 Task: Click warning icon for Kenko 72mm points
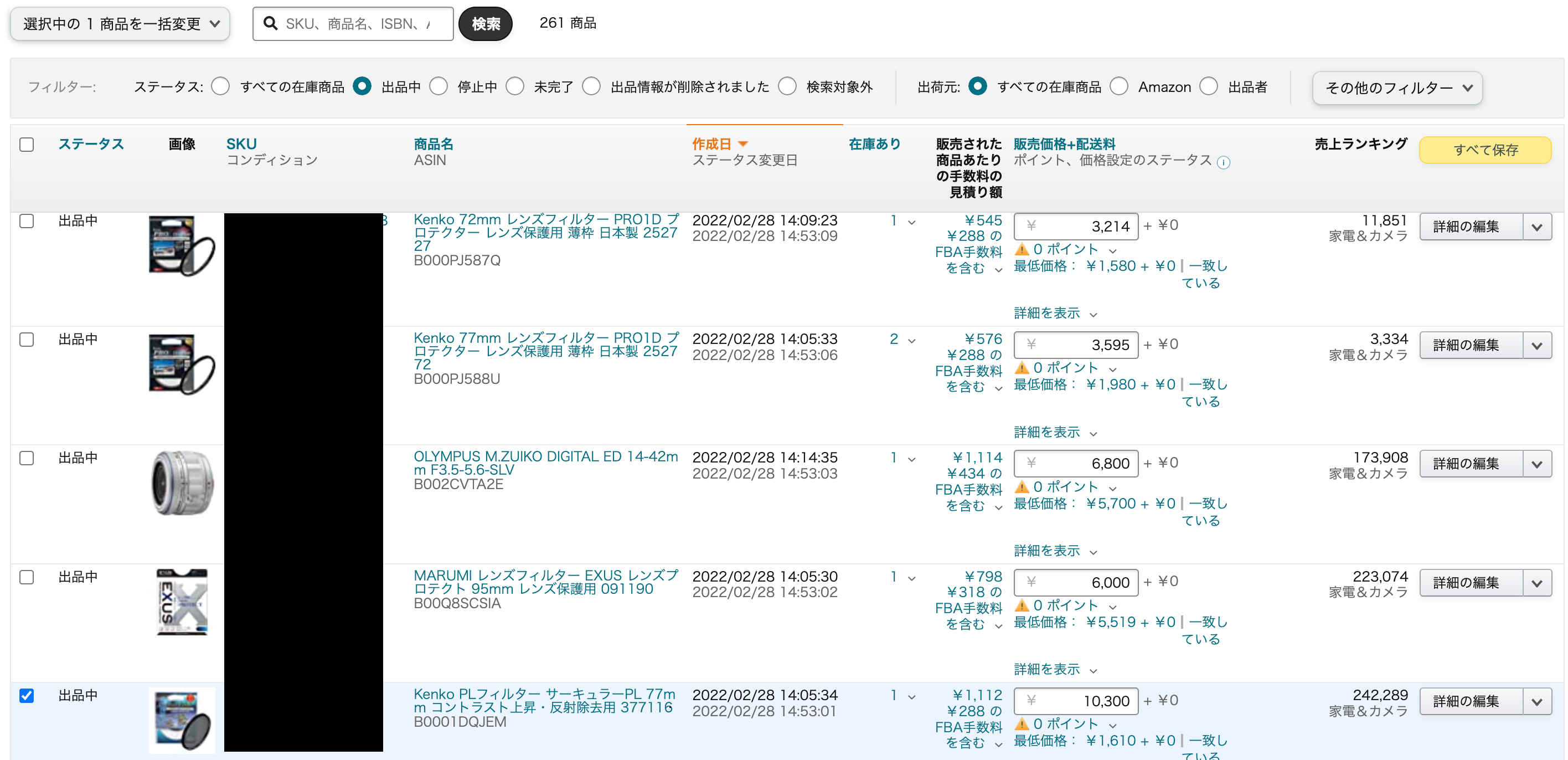click(x=1022, y=249)
